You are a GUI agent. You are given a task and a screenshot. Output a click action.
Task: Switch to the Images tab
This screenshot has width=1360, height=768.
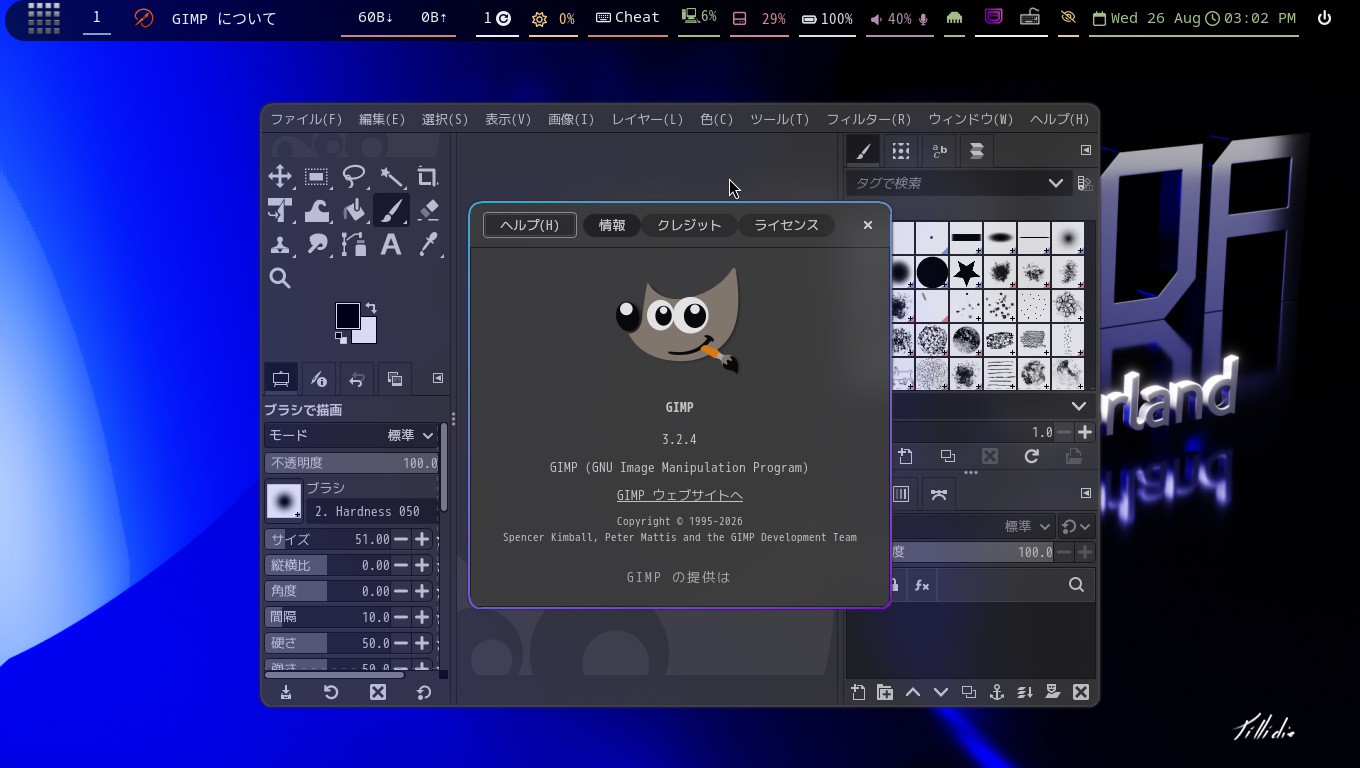[394, 379]
